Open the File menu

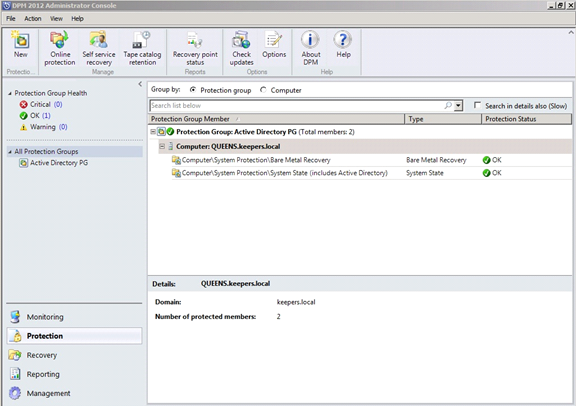click(11, 18)
